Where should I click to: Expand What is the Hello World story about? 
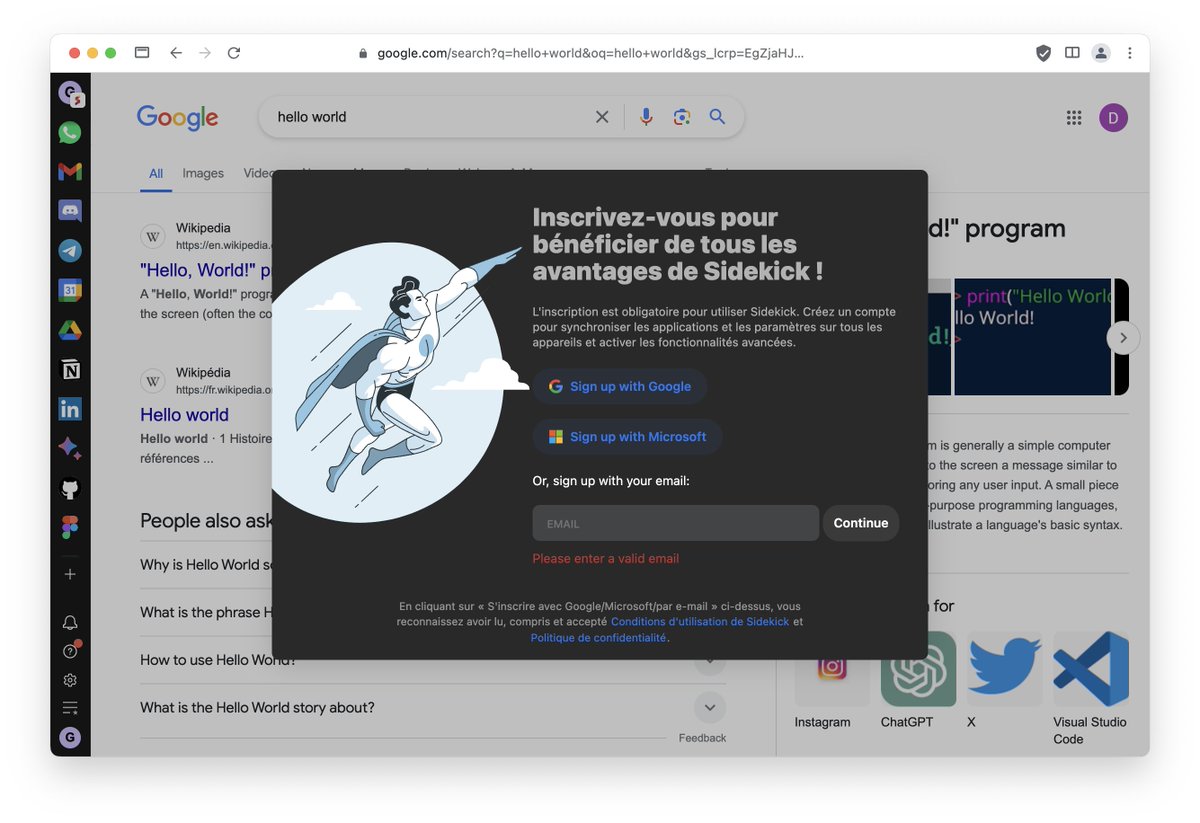[x=432, y=707]
